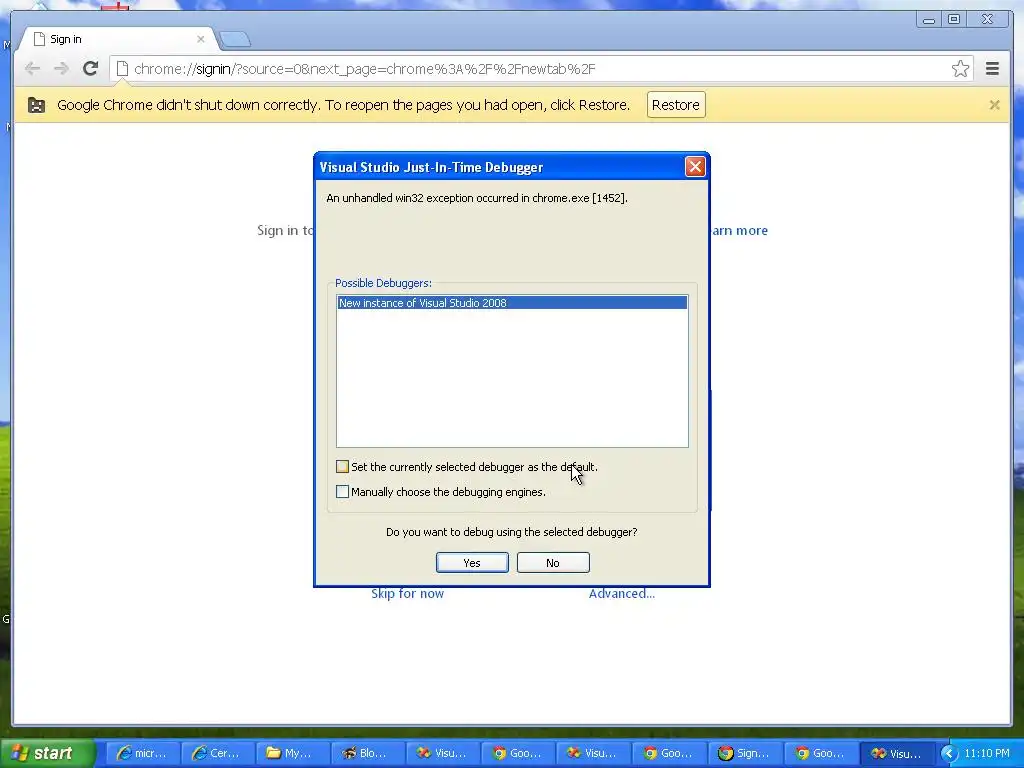Expand hidden system tray icons

click(x=949, y=753)
